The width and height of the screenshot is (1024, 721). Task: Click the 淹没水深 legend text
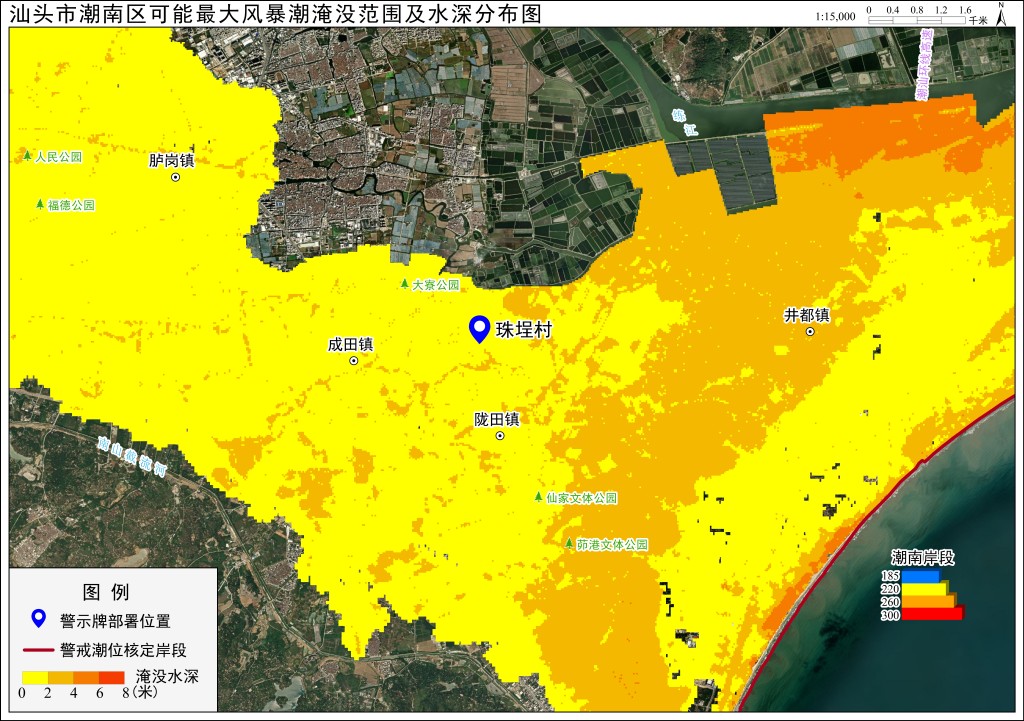click(x=167, y=676)
